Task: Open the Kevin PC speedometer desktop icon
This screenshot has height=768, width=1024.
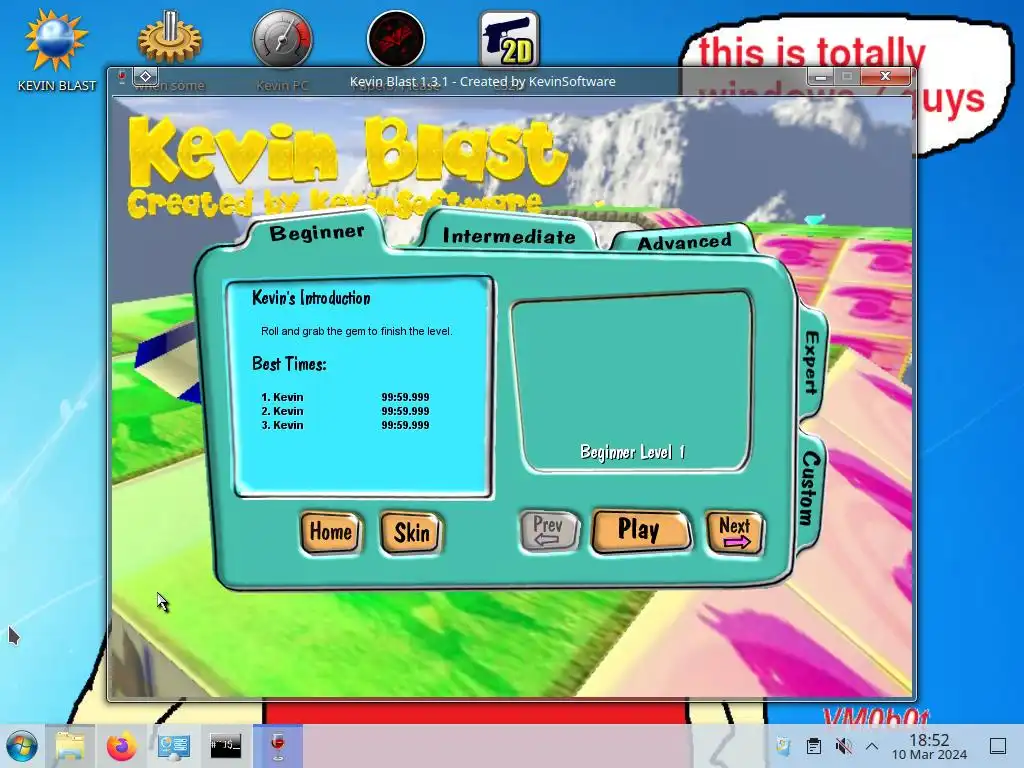Action: tap(282, 39)
